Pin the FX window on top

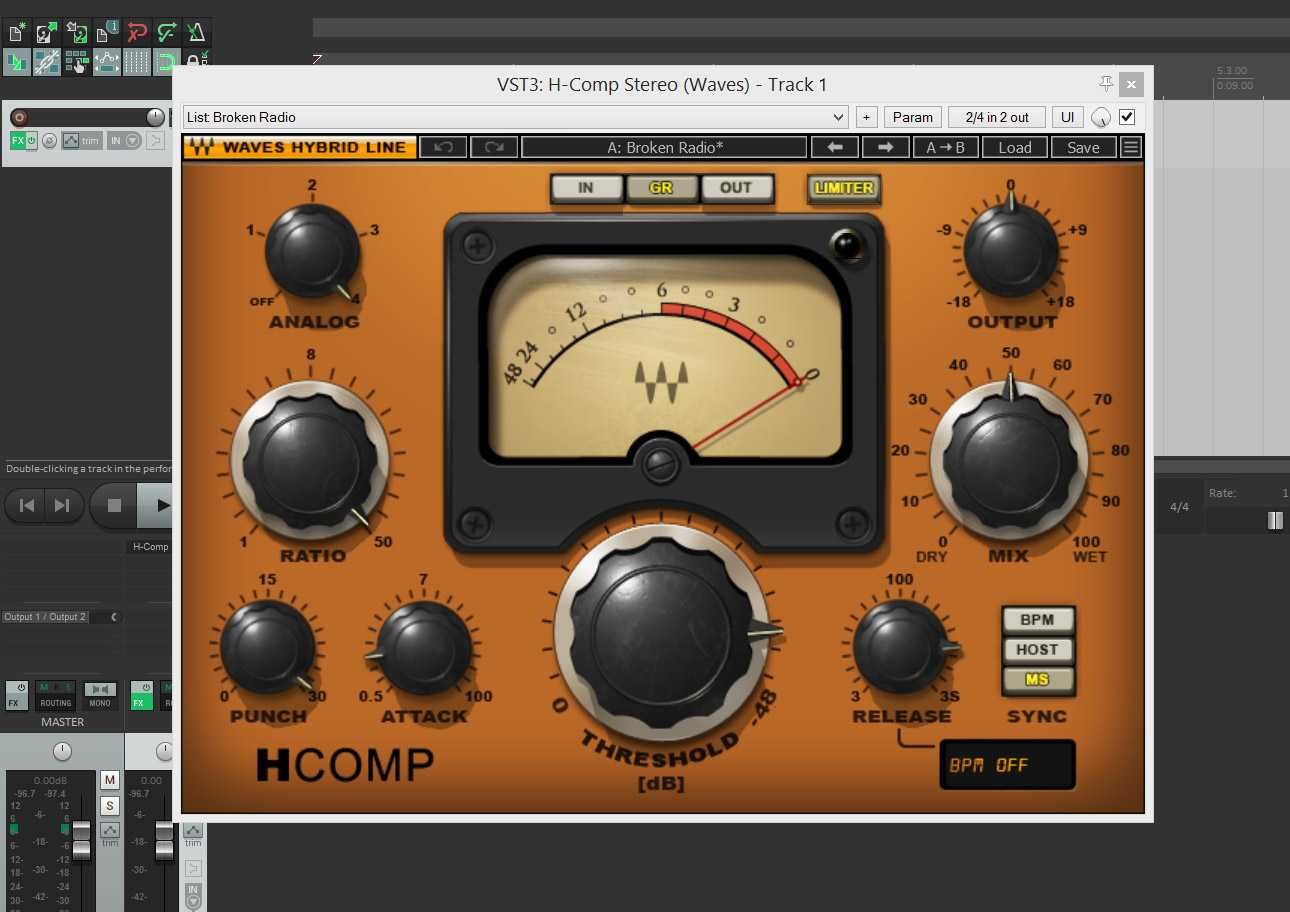coord(1106,84)
